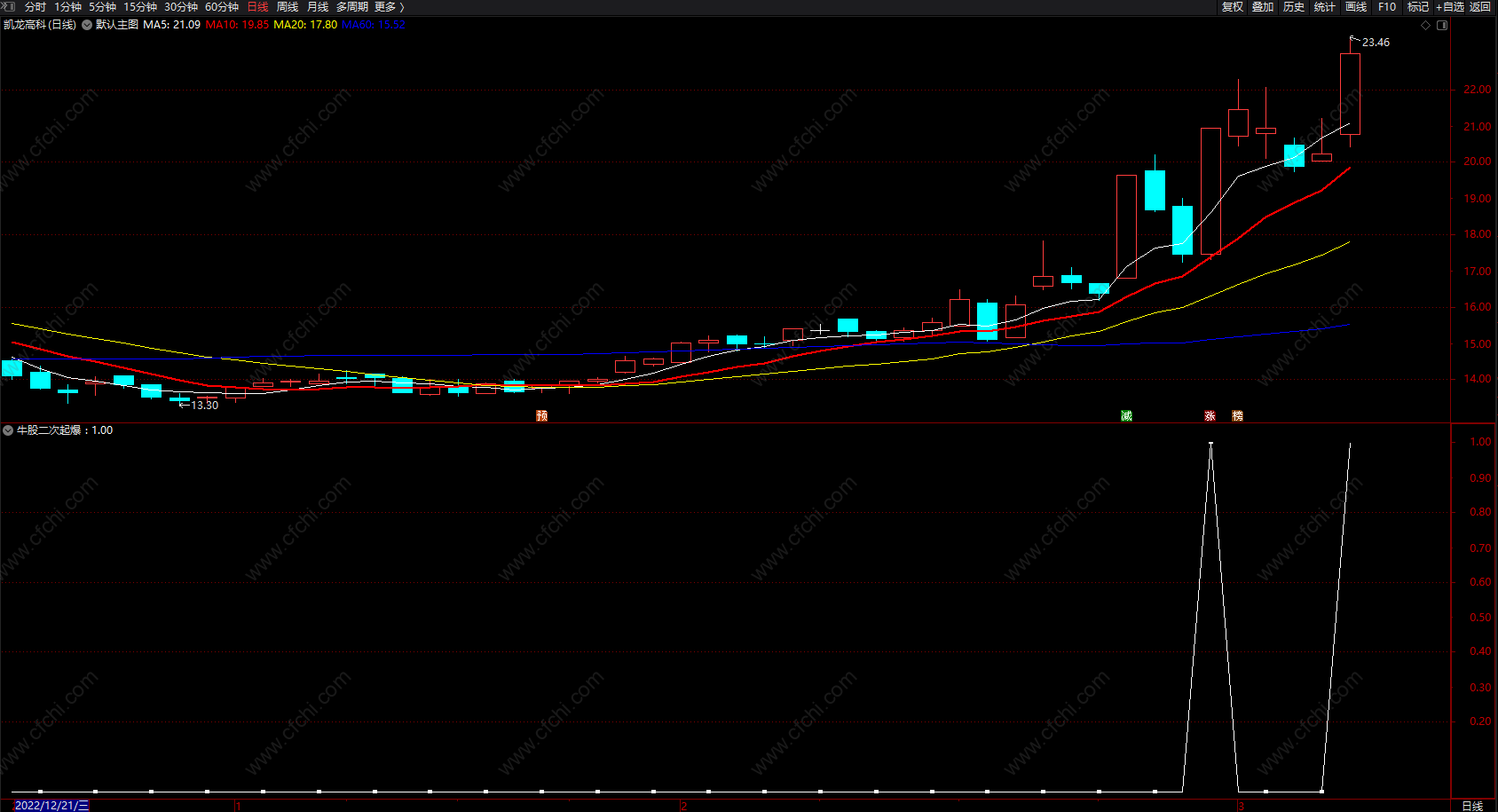Viewport: 1498px width, 812px height.
Task: Click the 22.00 price axis label
Action: point(1478,90)
